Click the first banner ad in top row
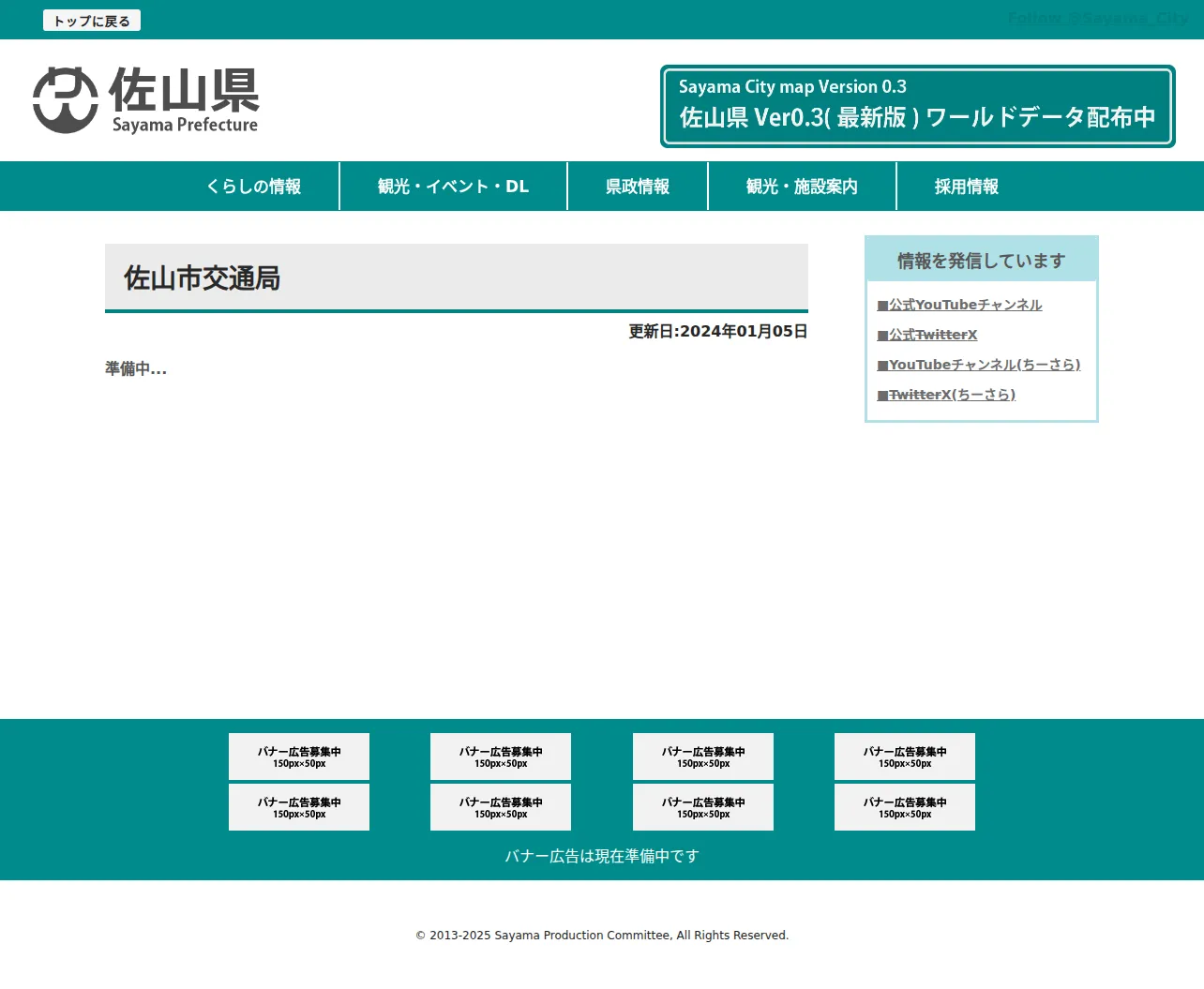Image resolution: width=1204 pixels, height=989 pixels. (x=299, y=757)
